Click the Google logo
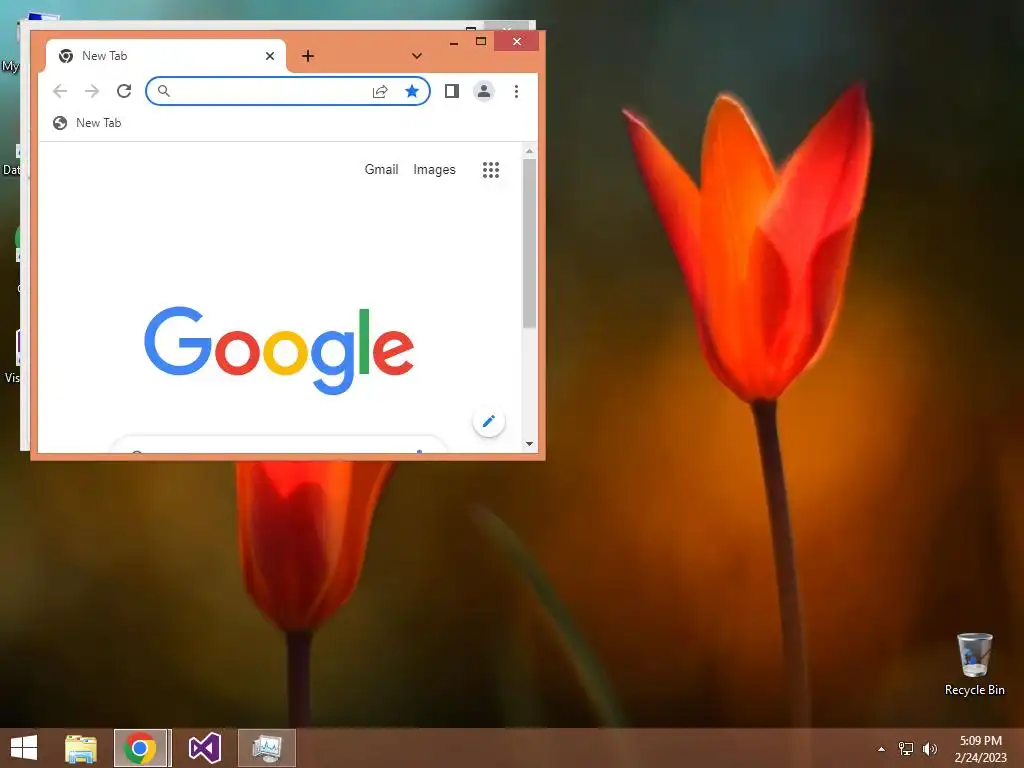Screen dimensions: 1024x768 click(x=279, y=349)
